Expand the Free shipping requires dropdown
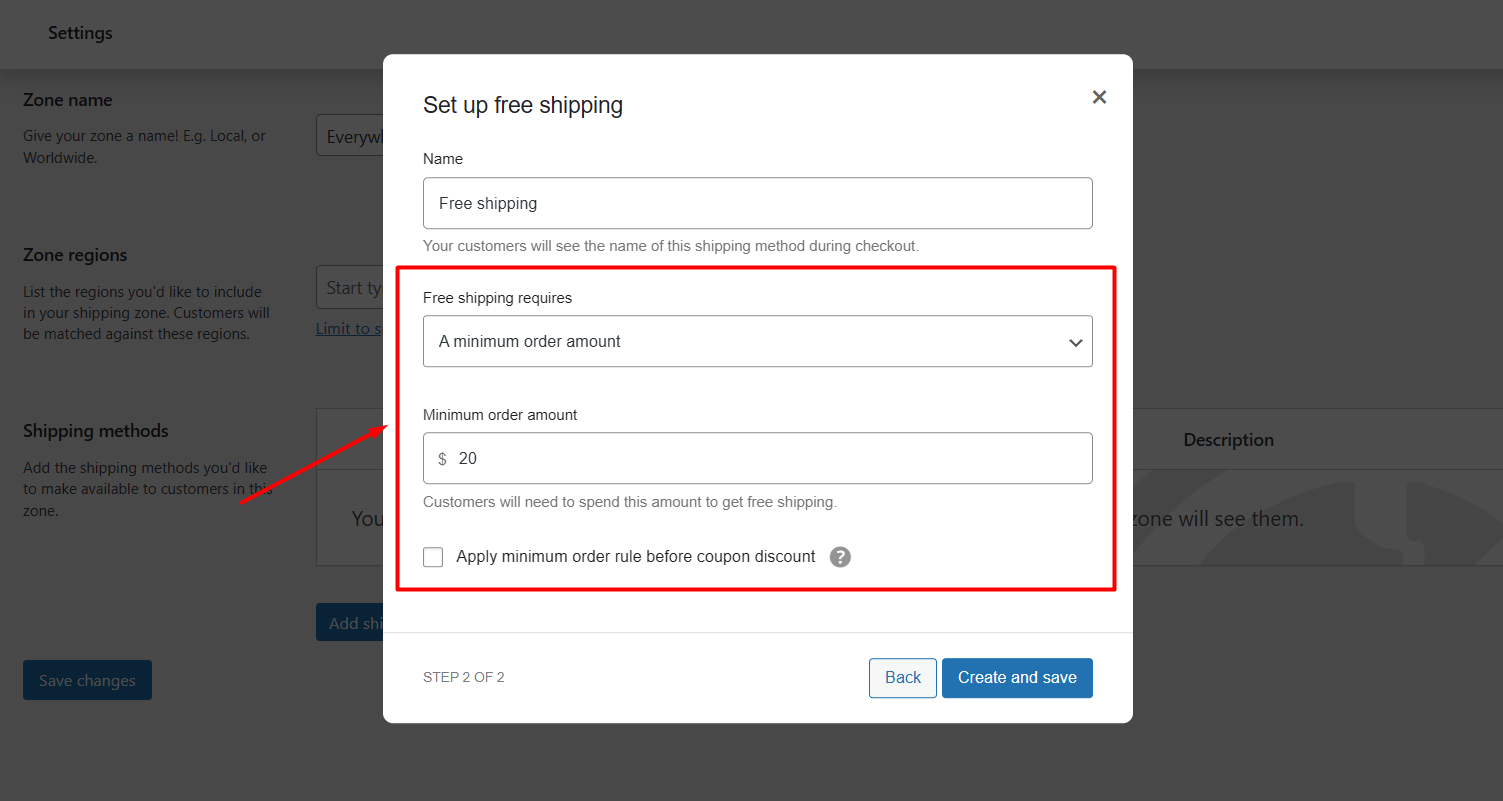This screenshot has width=1503, height=801. point(757,341)
